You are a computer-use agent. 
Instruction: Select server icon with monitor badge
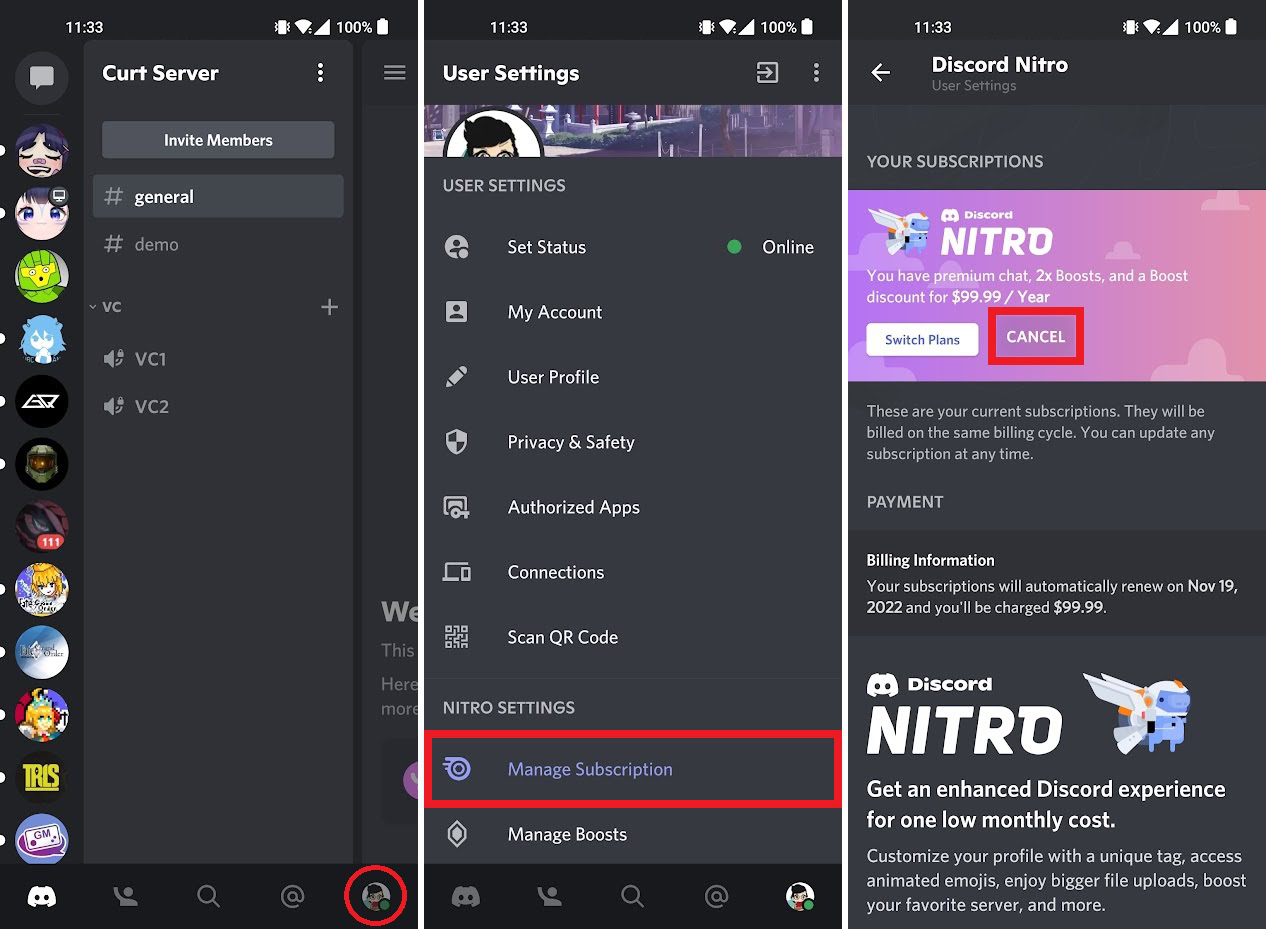tap(42, 213)
